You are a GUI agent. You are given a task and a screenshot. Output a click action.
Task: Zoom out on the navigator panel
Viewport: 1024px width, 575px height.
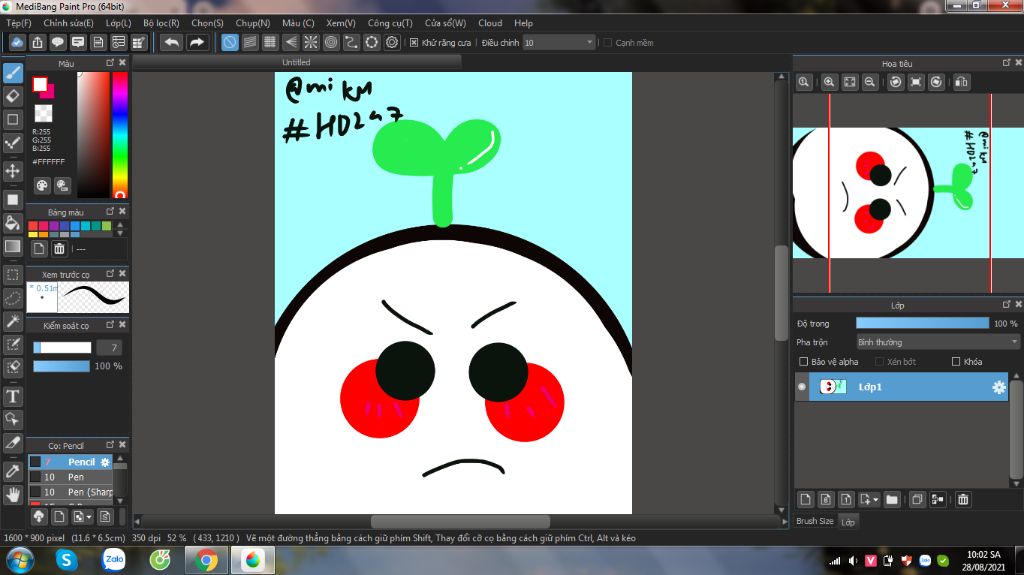coord(870,82)
